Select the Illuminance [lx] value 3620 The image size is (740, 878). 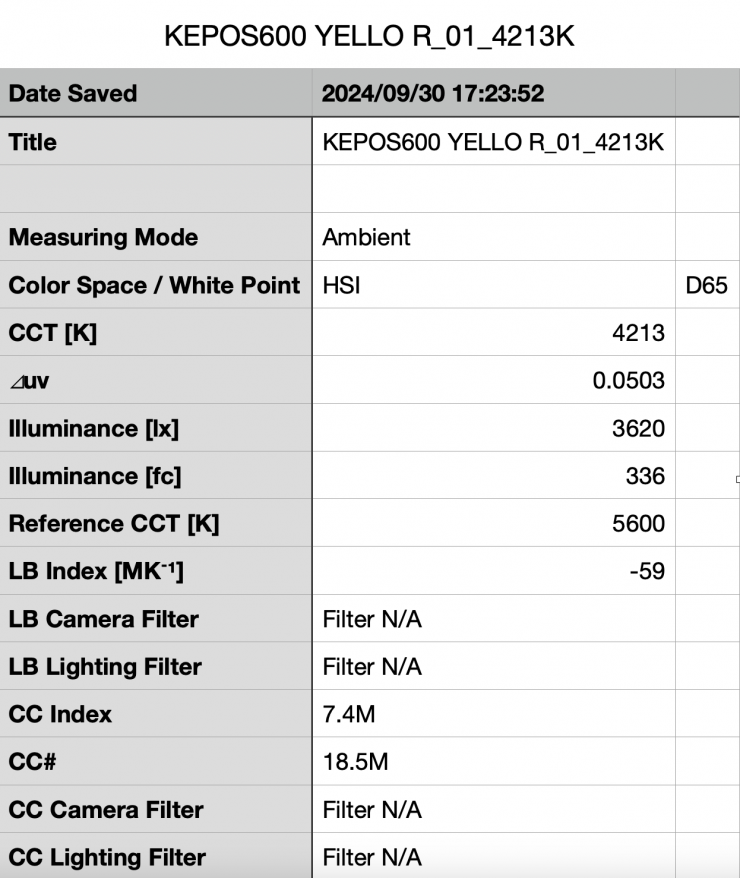click(x=638, y=429)
